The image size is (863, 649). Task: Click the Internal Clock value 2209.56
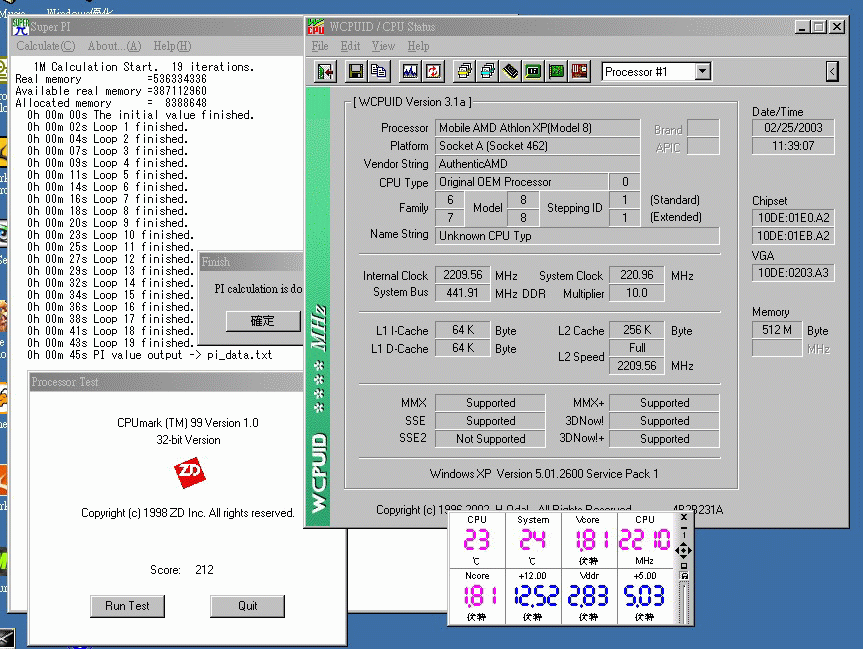point(462,275)
